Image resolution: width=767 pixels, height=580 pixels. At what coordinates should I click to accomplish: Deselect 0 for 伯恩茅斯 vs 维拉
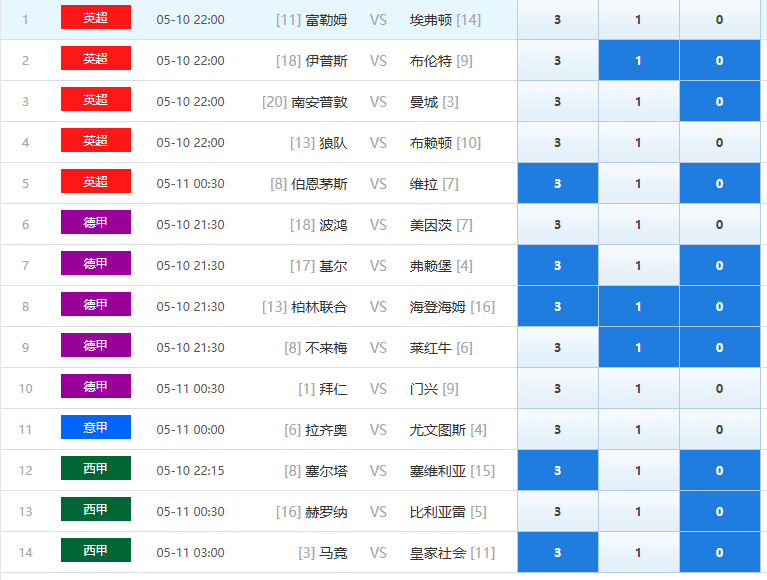(x=720, y=183)
